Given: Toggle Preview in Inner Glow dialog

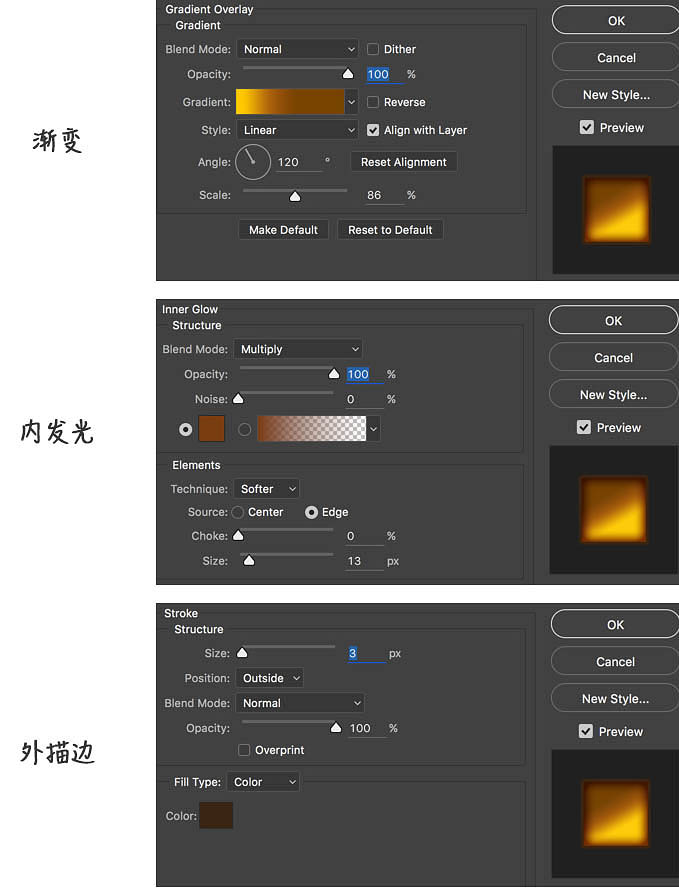Looking at the screenshot, I should (584, 427).
